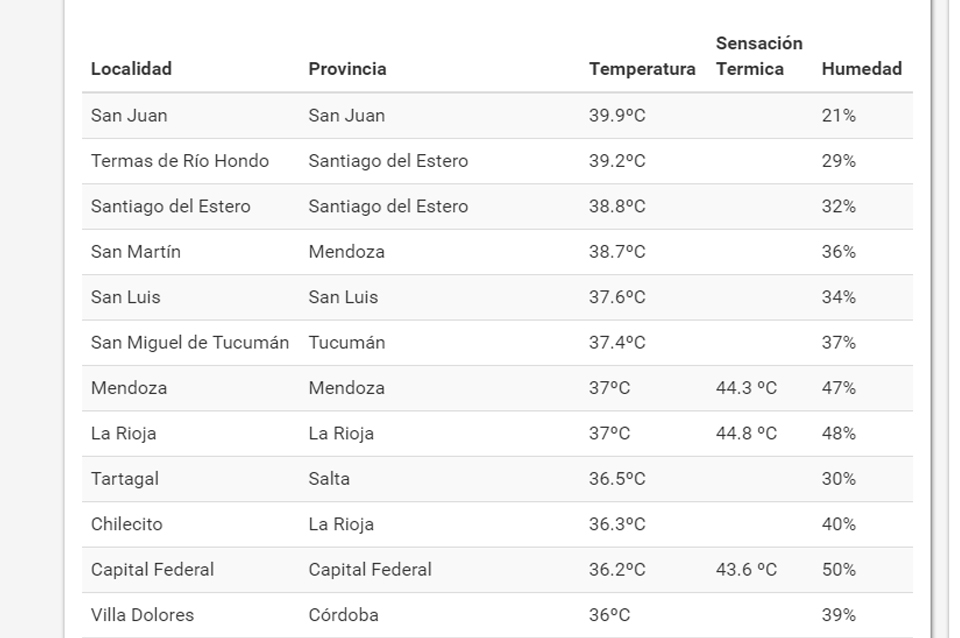960x638 pixels.
Task: Sort by the Temperatura column header
Action: click(x=642, y=69)
